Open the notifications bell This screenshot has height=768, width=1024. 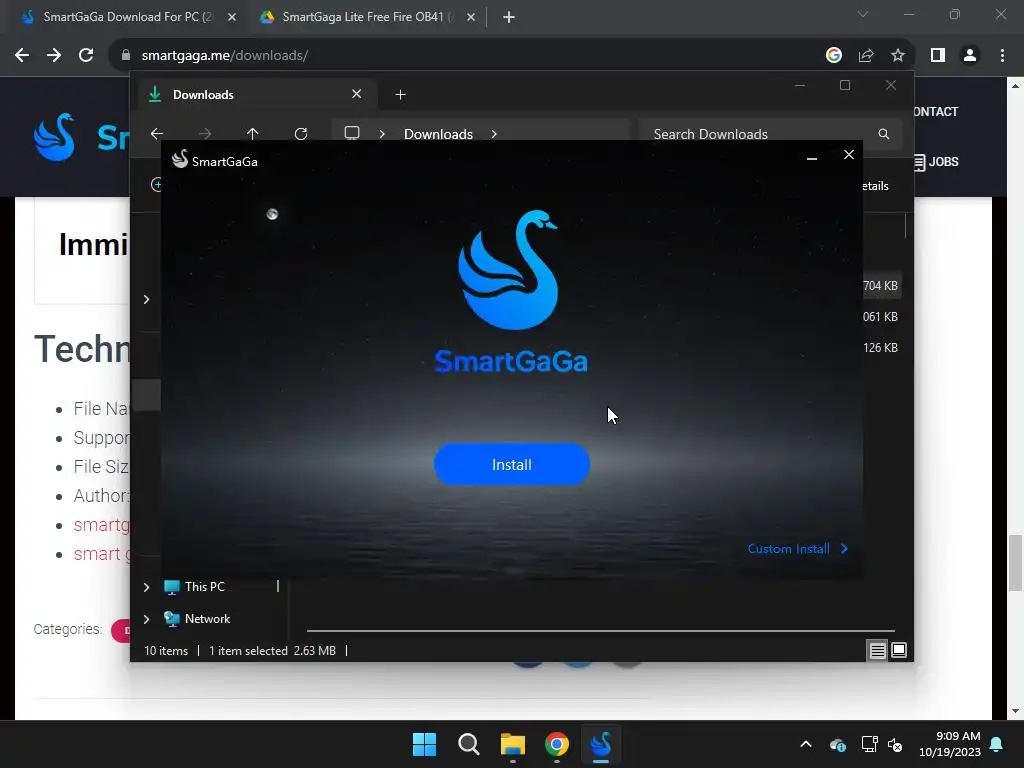(997, 744)
